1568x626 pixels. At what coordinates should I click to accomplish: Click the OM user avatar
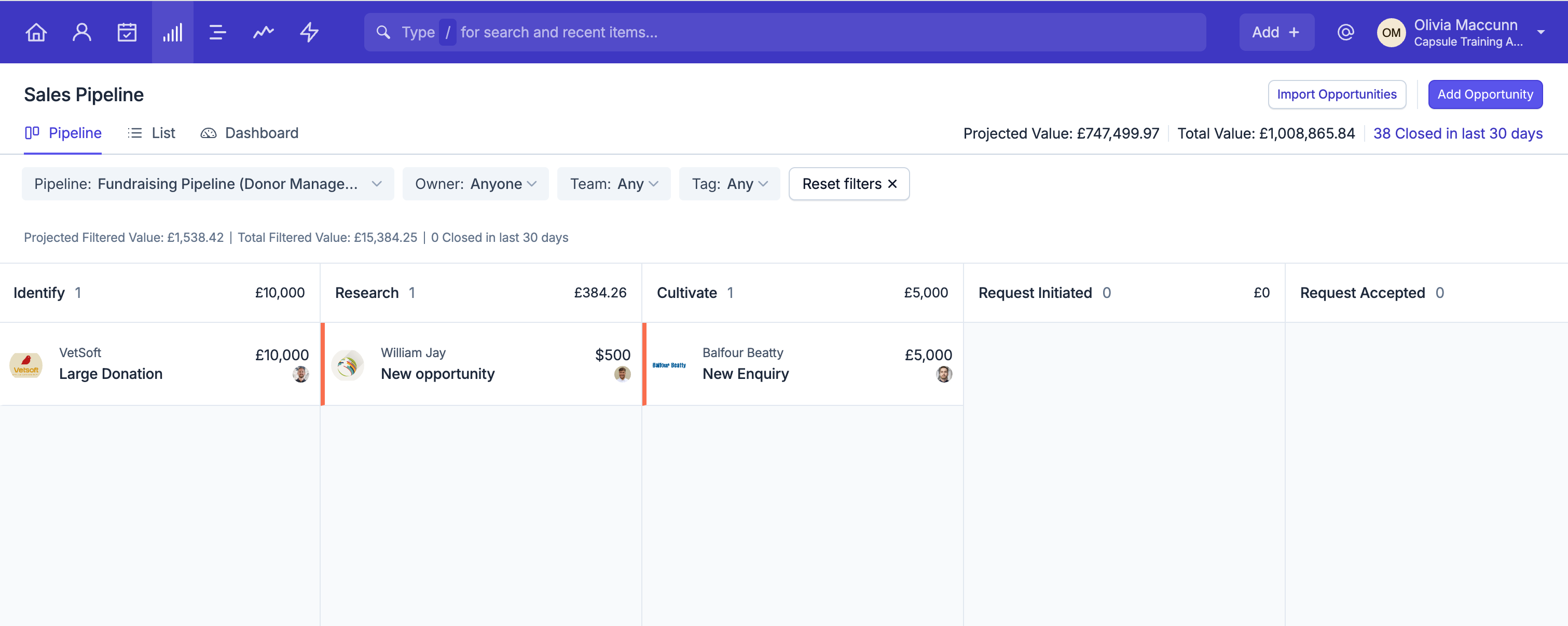pos(1391,32)
